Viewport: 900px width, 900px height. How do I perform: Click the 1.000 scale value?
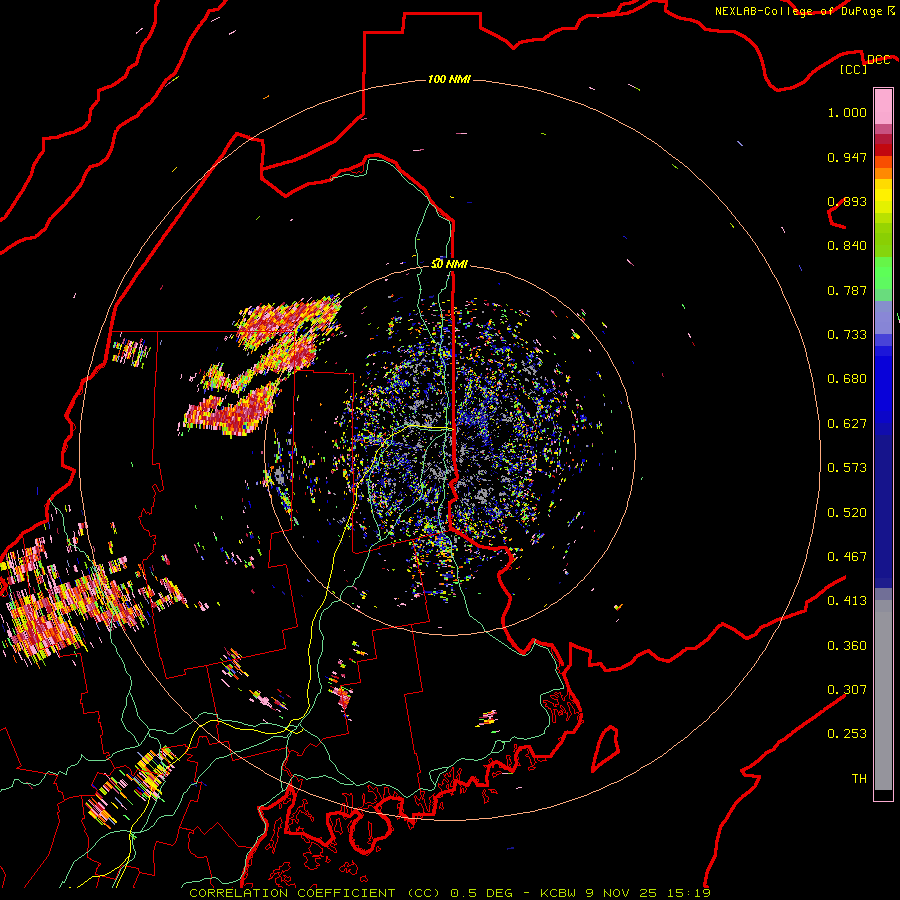tap(847, 113)
